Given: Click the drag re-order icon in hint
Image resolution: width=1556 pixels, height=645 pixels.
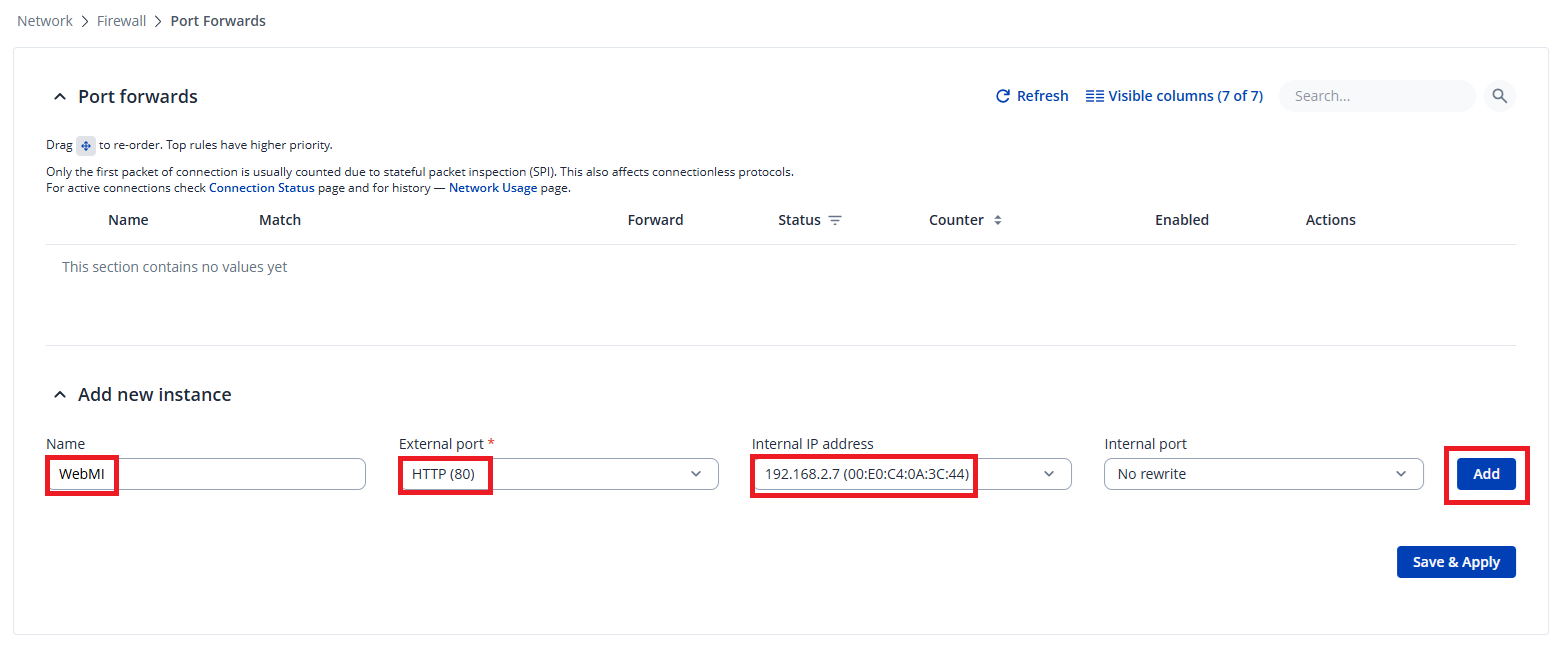Looking at the screenshot, I should pos(86,145).
